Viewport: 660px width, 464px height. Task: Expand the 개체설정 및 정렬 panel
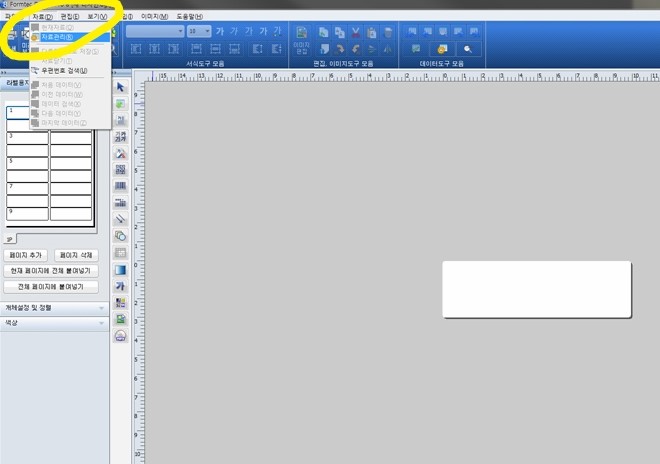click(54, 308)
